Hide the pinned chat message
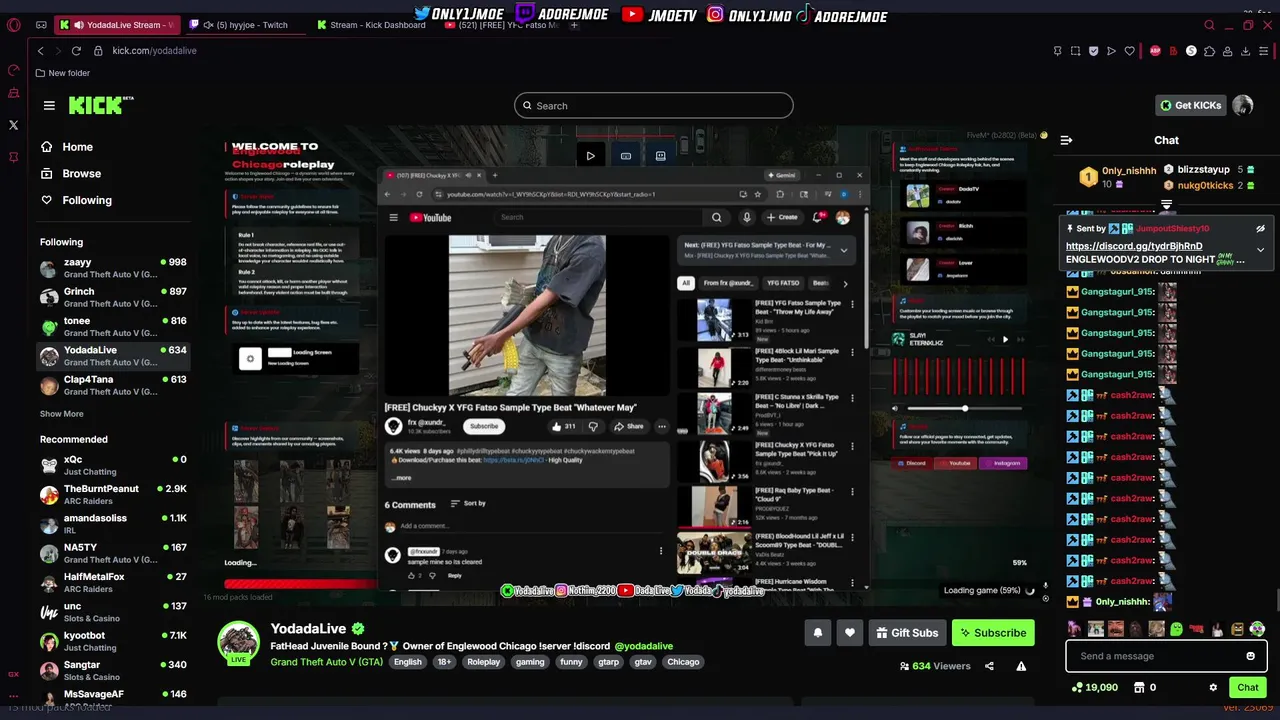Screen dimensions: 1280x720 pos(1260,229)
